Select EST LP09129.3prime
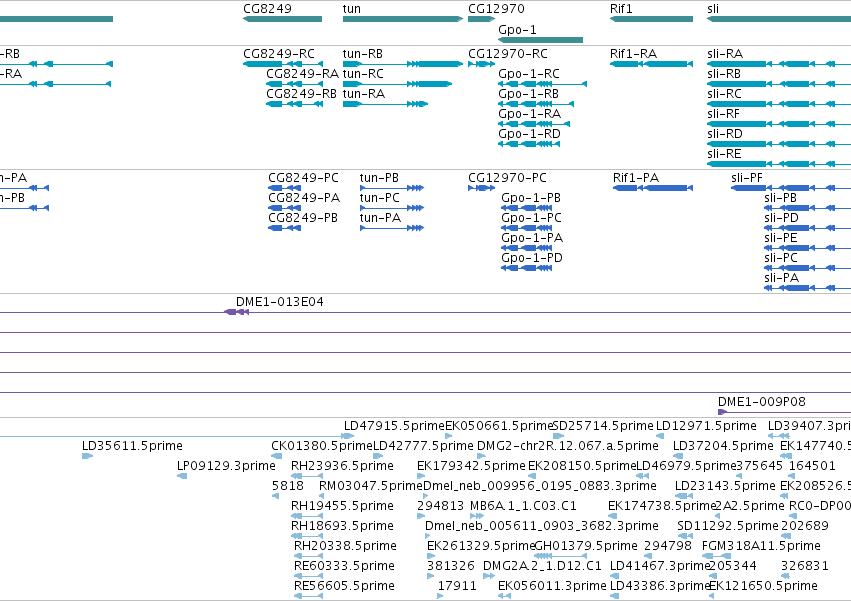This screenshot has width=851, height=601. pyautogui.click(x=182, y=476)
